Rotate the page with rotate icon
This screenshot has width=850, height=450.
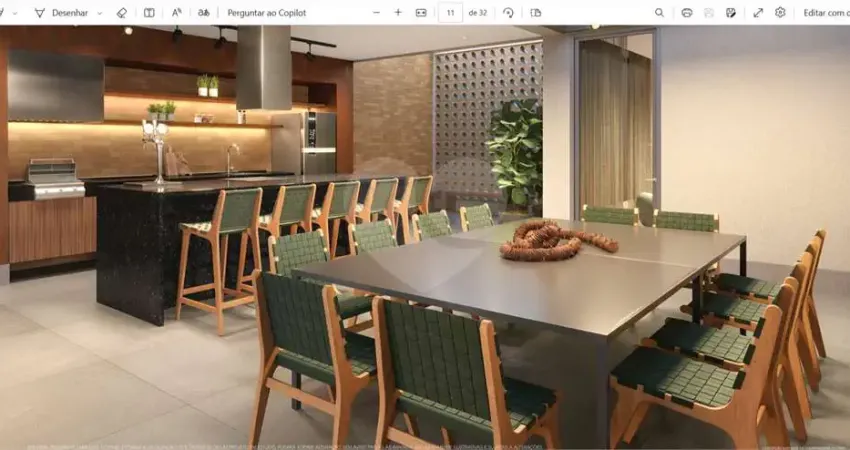pyautogui.click(x=508, y=13)
